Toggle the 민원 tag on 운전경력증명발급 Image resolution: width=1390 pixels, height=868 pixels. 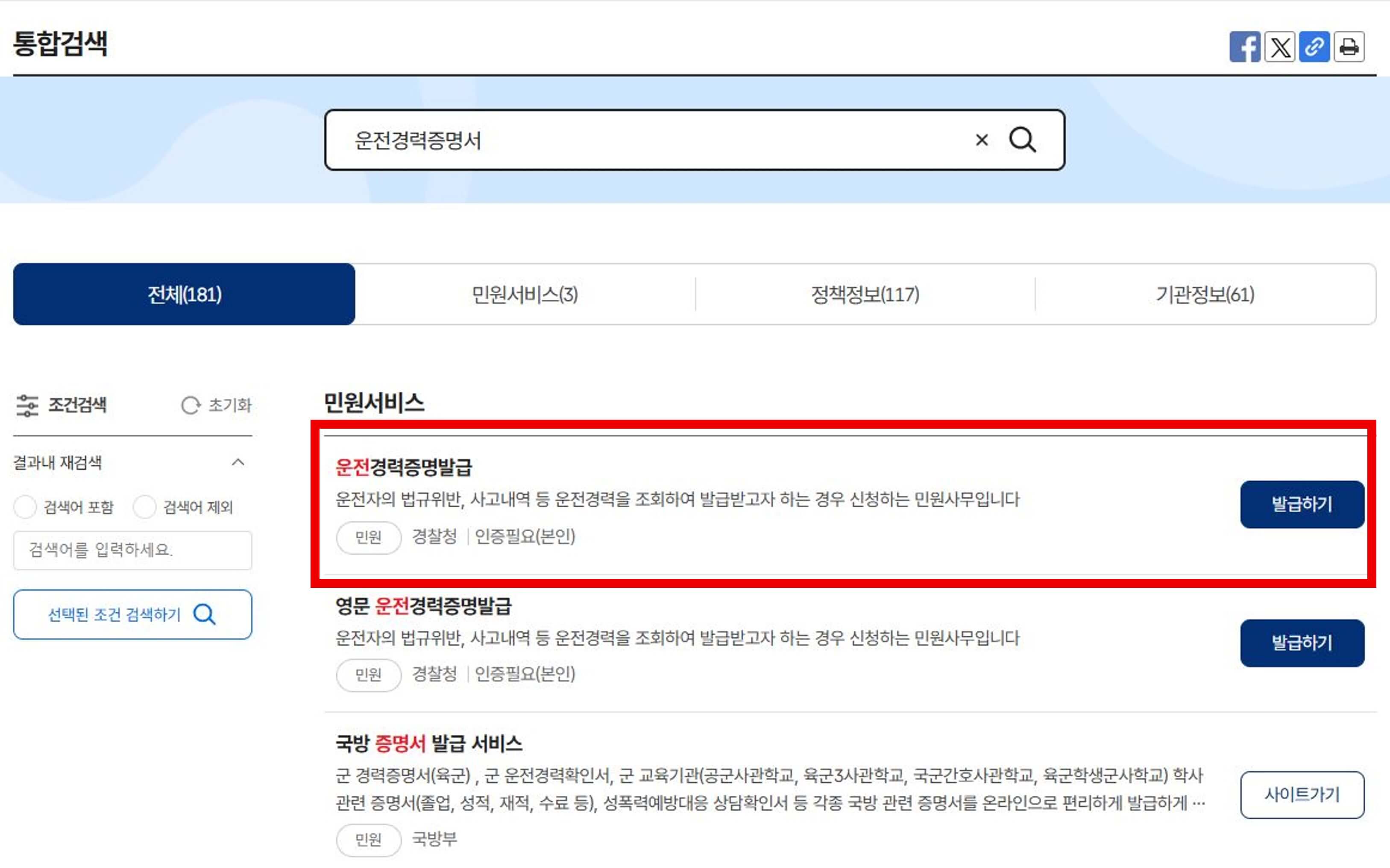tap(368, 538)
